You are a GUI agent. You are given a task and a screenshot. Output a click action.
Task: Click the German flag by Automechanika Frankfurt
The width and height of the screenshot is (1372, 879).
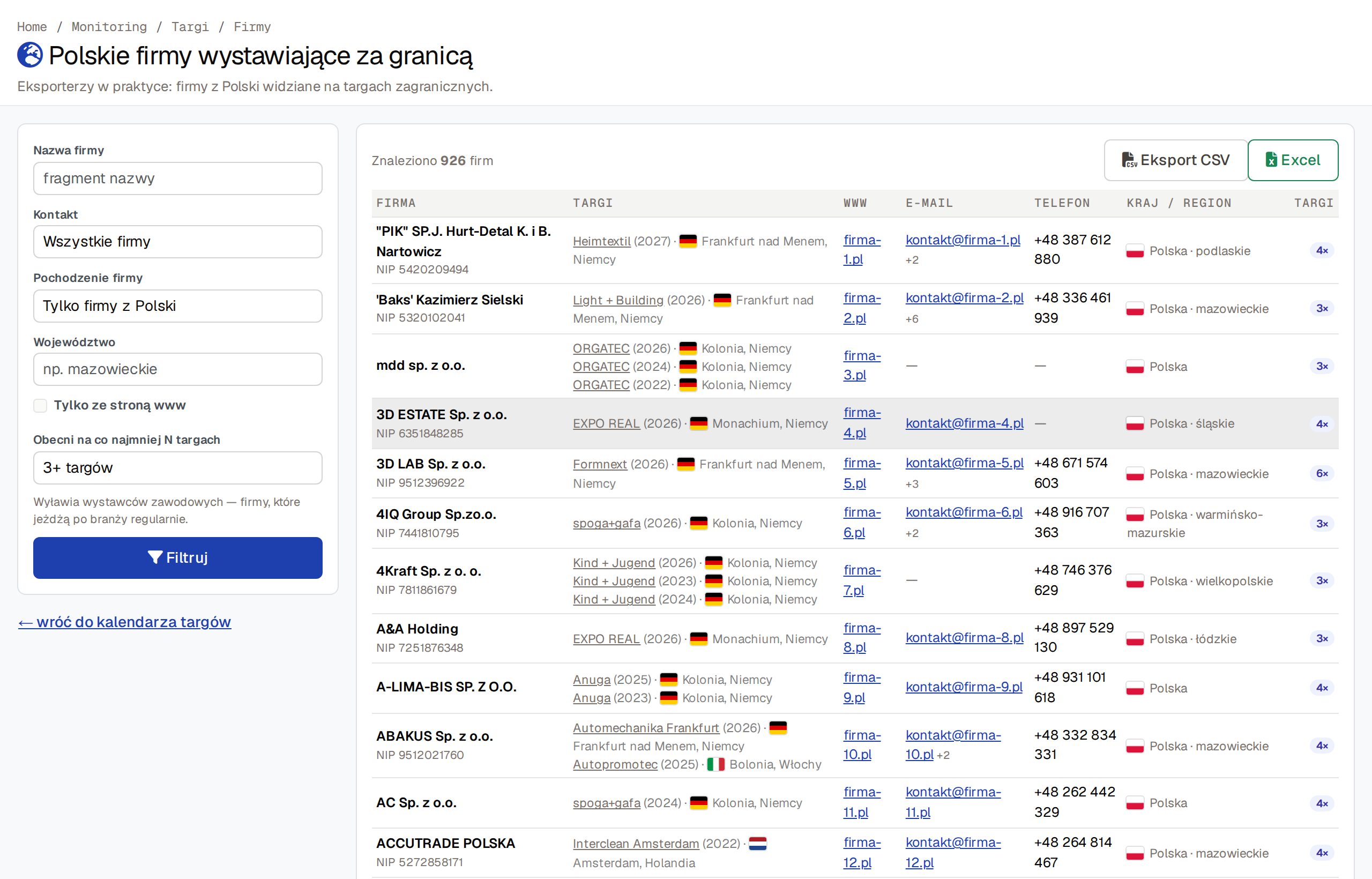pos(779,728)
